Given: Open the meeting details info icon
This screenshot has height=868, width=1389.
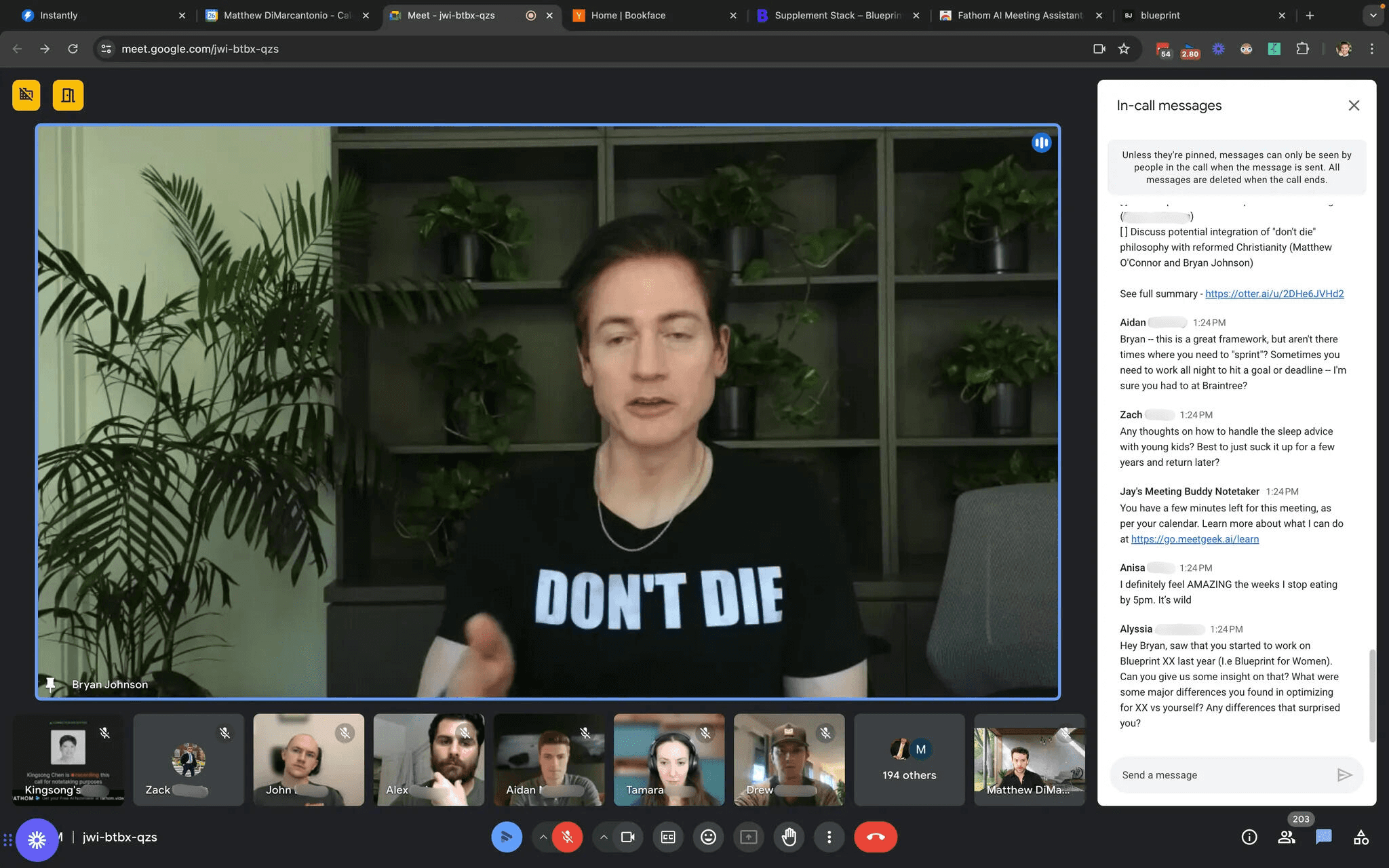Looking at the screenshot, I should (1249, 837).
